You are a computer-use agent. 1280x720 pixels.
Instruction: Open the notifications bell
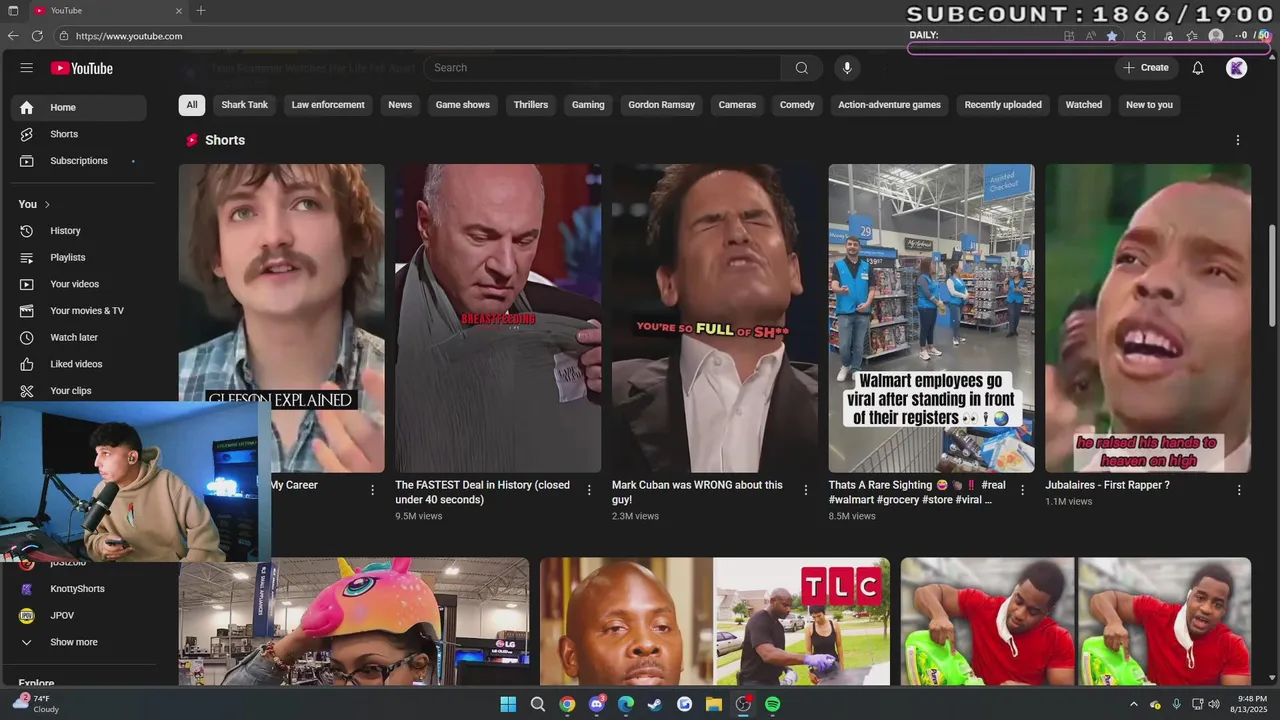1198,68
